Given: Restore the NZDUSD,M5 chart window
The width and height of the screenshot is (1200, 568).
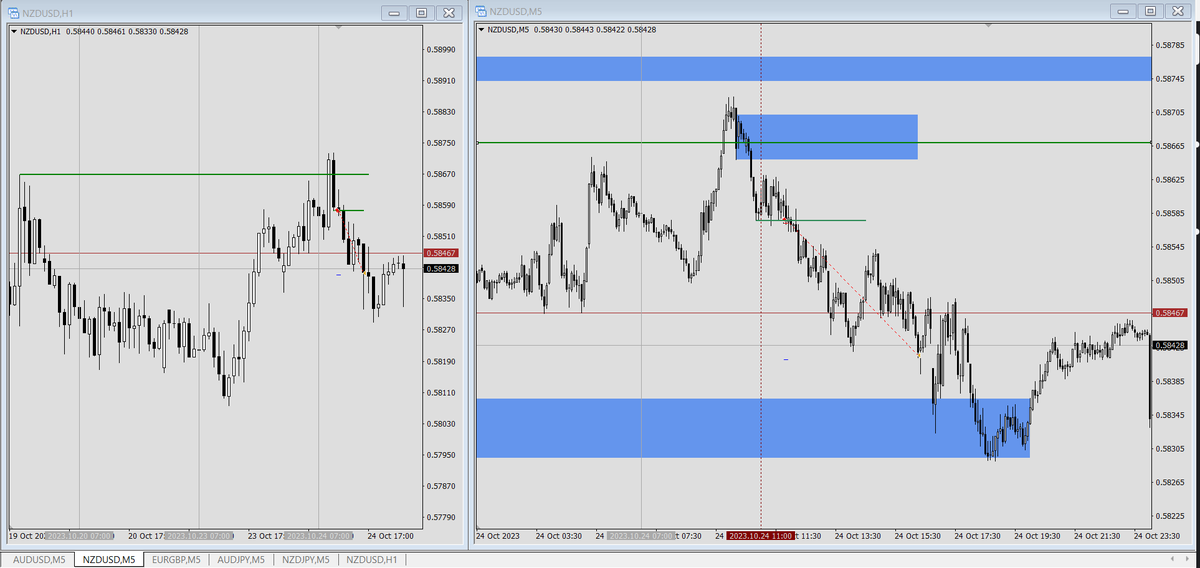Looking at the screenshot, I should pyautogui.click(x=1150, y=11).
